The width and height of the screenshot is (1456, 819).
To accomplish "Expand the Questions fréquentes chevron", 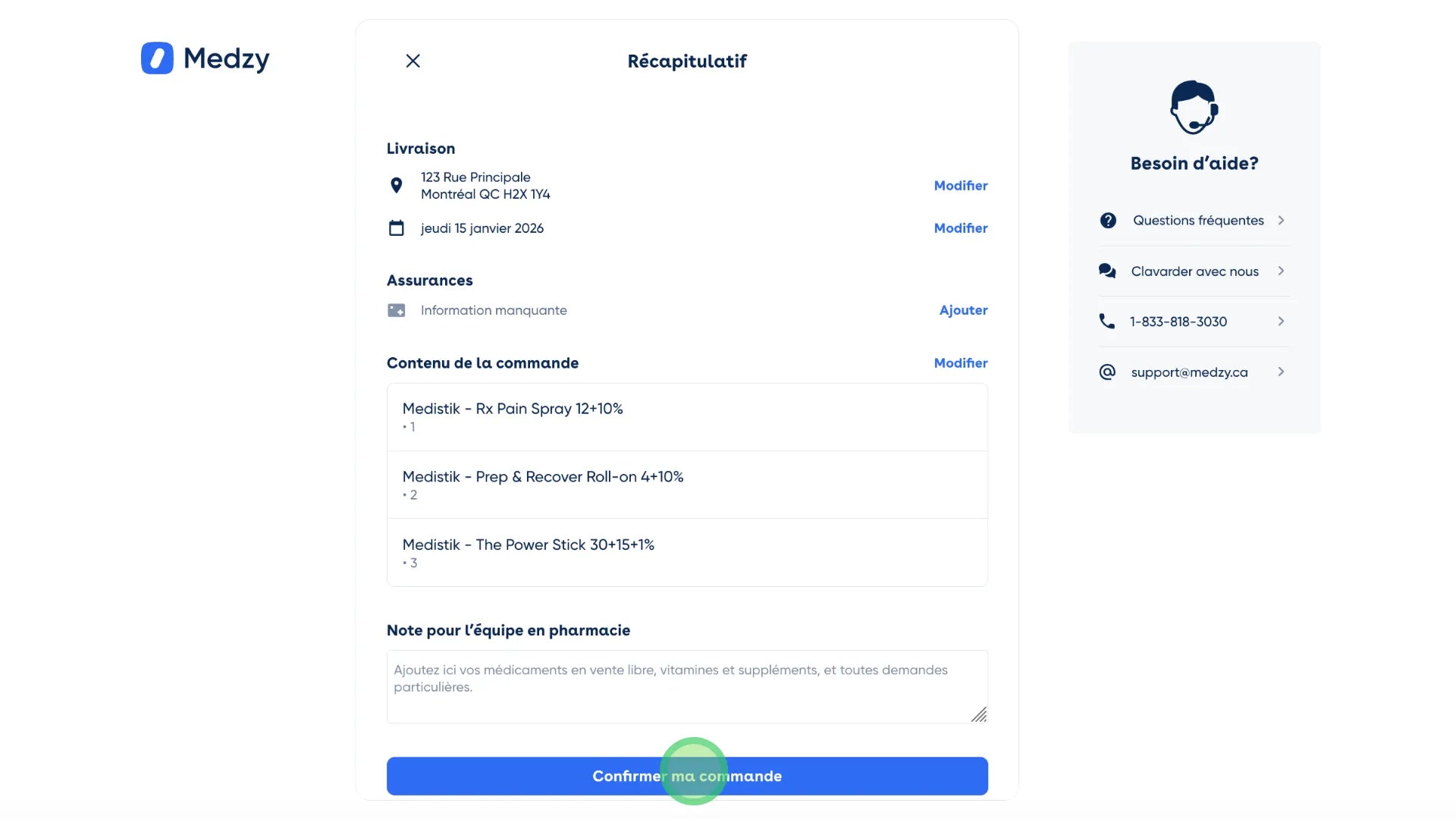I will coord(1281,220).
